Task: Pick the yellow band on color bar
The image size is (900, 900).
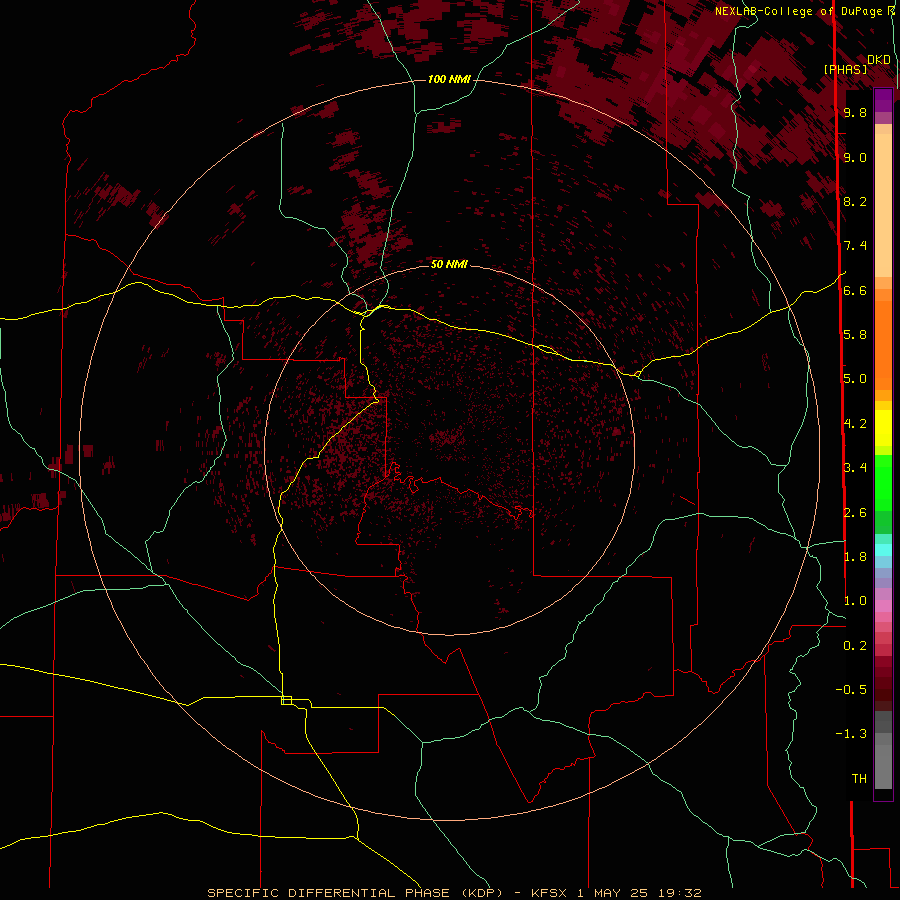Action: (883, 428)
